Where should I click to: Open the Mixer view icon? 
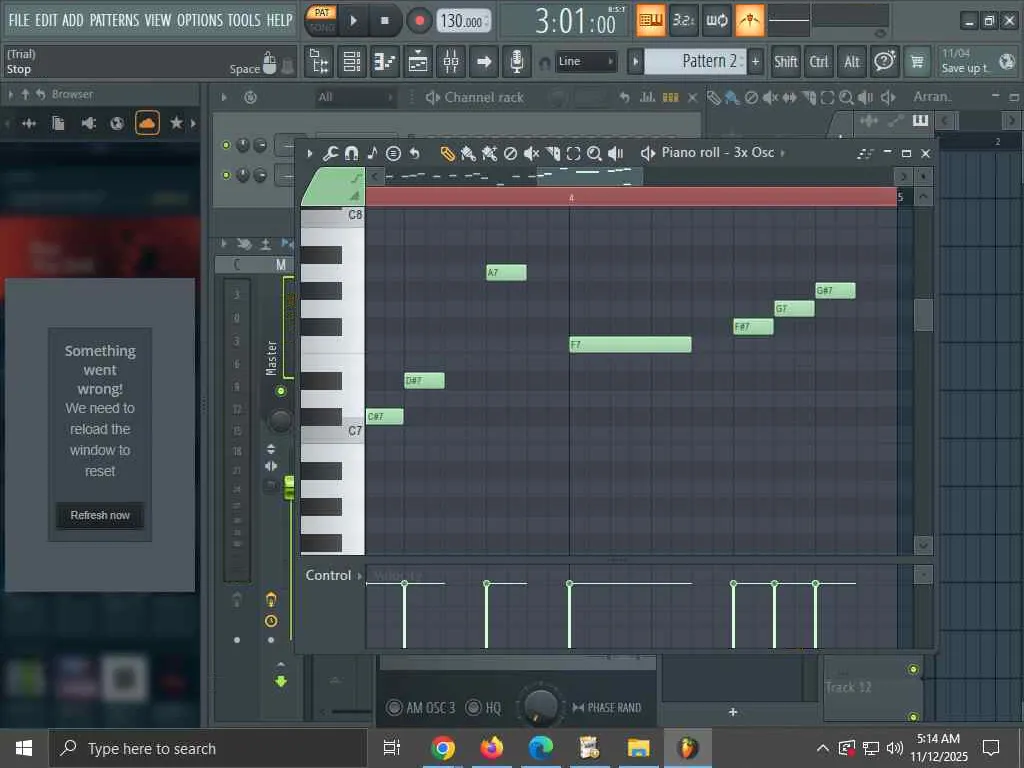tap(451, 62)
